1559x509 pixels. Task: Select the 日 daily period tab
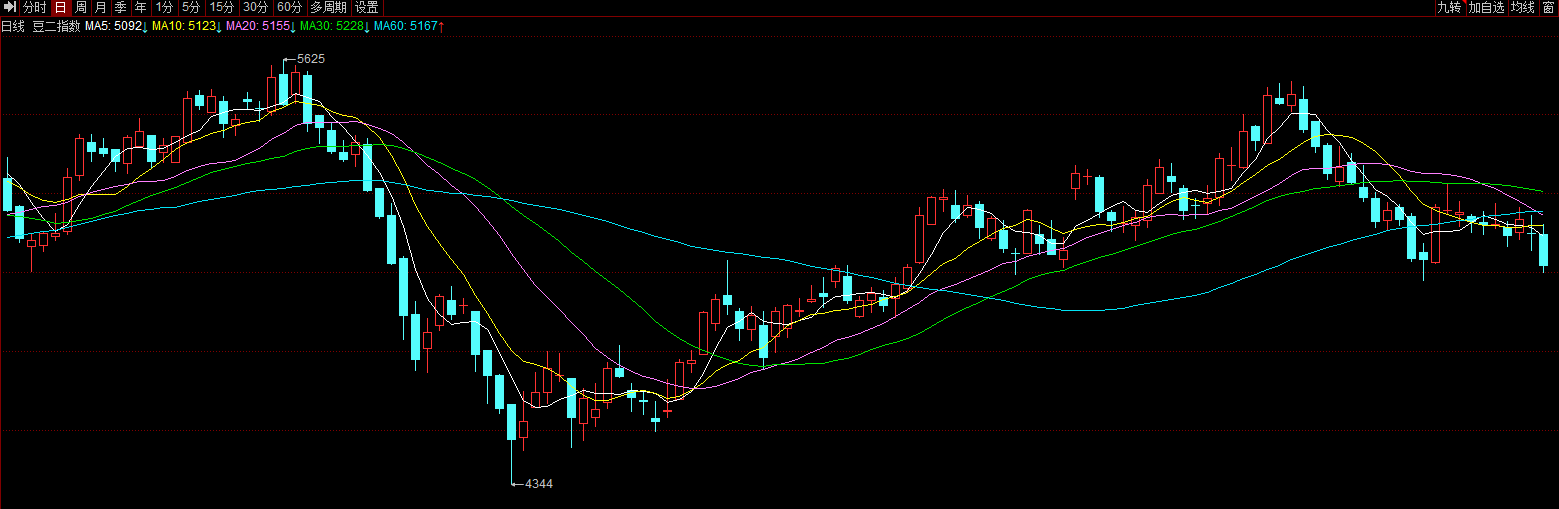[61, 7]
